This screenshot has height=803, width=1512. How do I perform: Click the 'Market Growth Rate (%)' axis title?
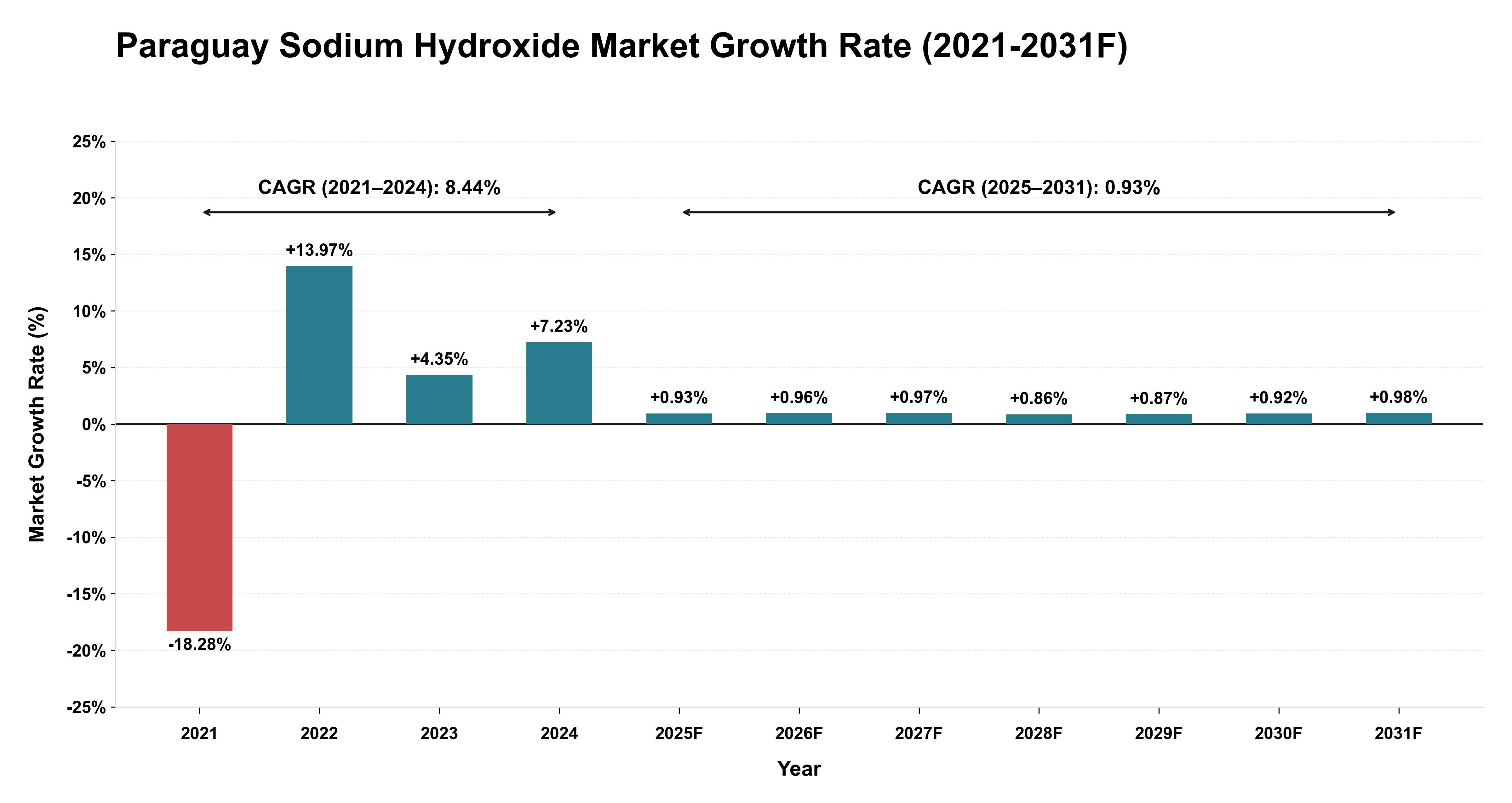[37, 424]
